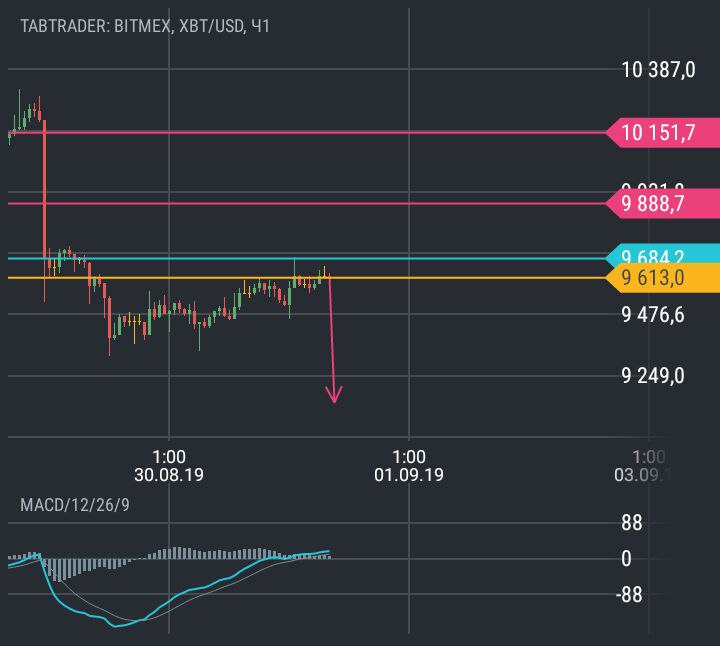Click the -88 MACD scale label
720x646 pixels.
pyautogui.click(x=629, y=595)
